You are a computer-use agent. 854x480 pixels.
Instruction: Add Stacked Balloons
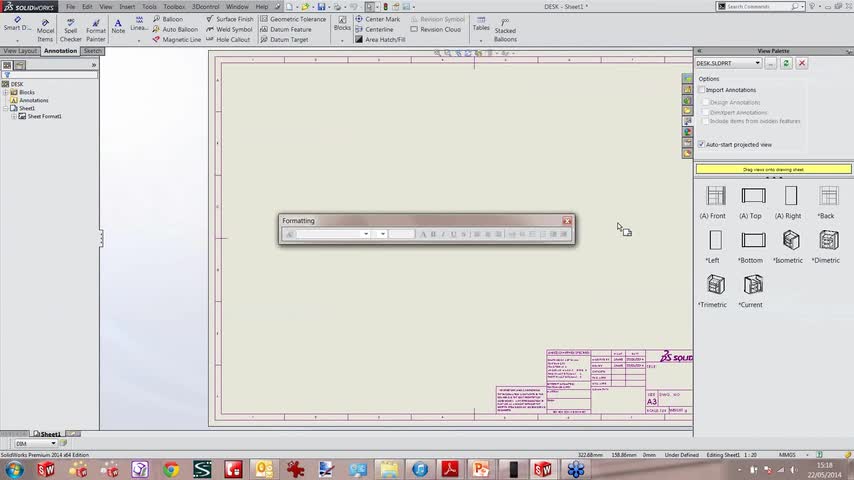coord(505,31)
